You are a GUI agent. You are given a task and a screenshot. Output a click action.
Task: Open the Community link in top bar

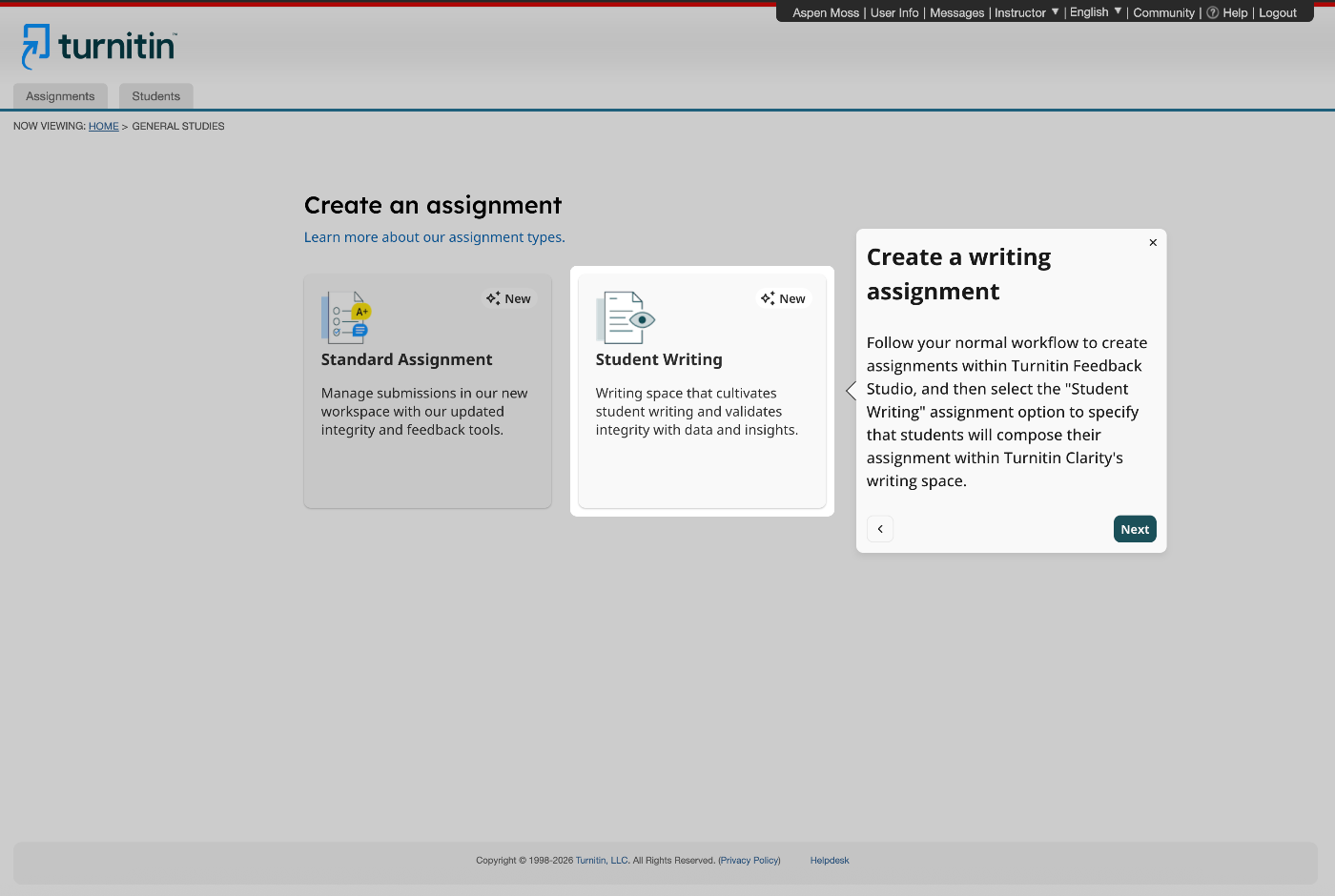[x=1163, y=12]
